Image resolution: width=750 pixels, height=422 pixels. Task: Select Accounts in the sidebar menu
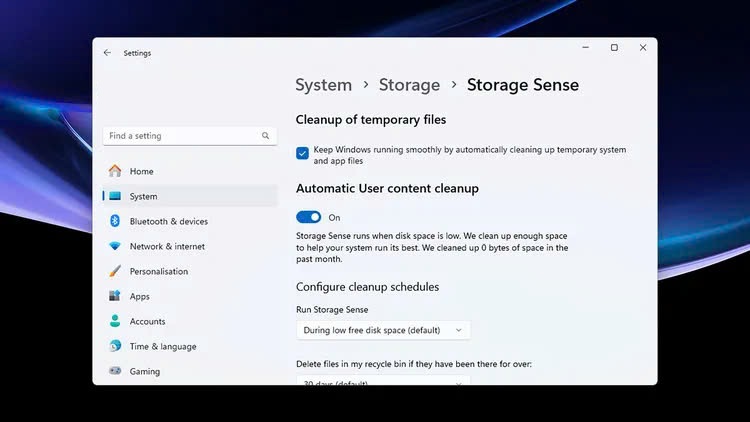tap(148, 321)
